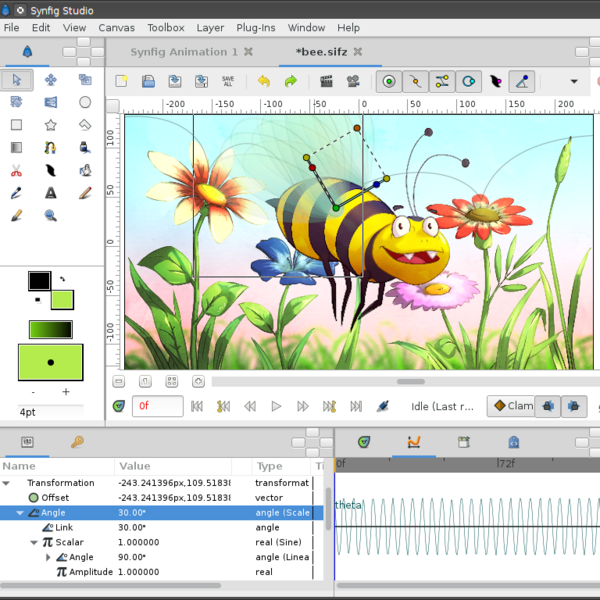The width and height of the screenshot is (600, 600).
Task: Lock future keyframe toggle
Action: 574,406
